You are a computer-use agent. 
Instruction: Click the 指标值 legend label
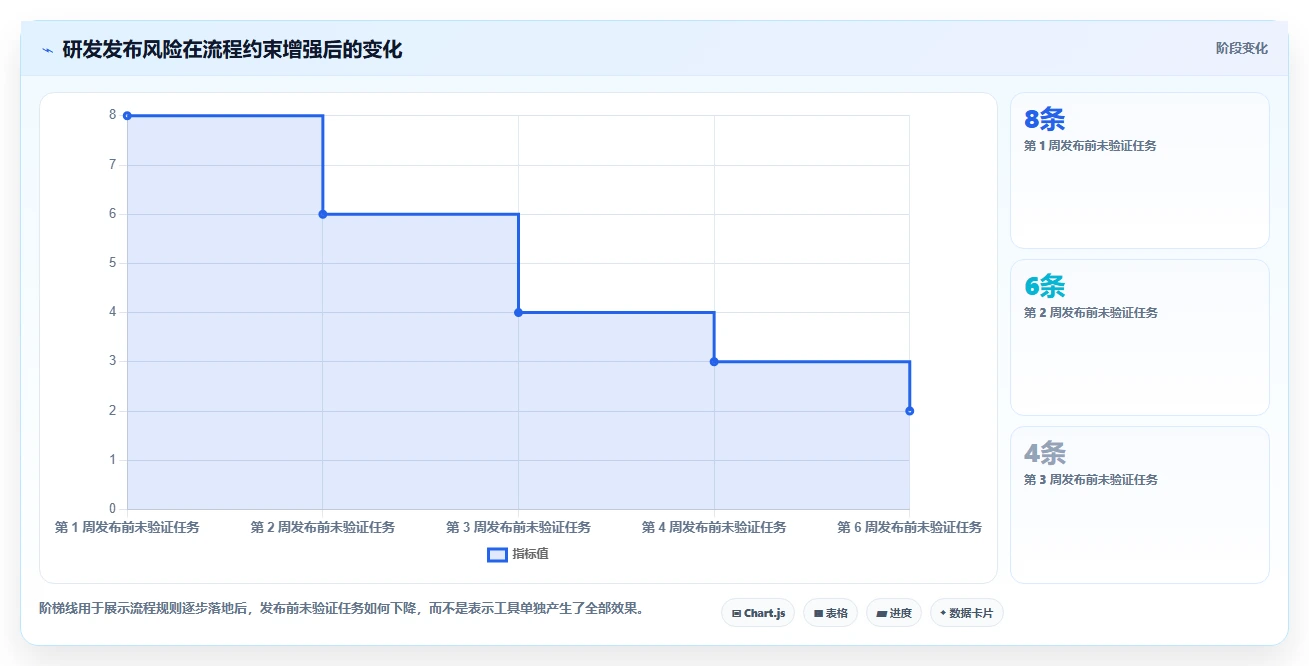530,555
